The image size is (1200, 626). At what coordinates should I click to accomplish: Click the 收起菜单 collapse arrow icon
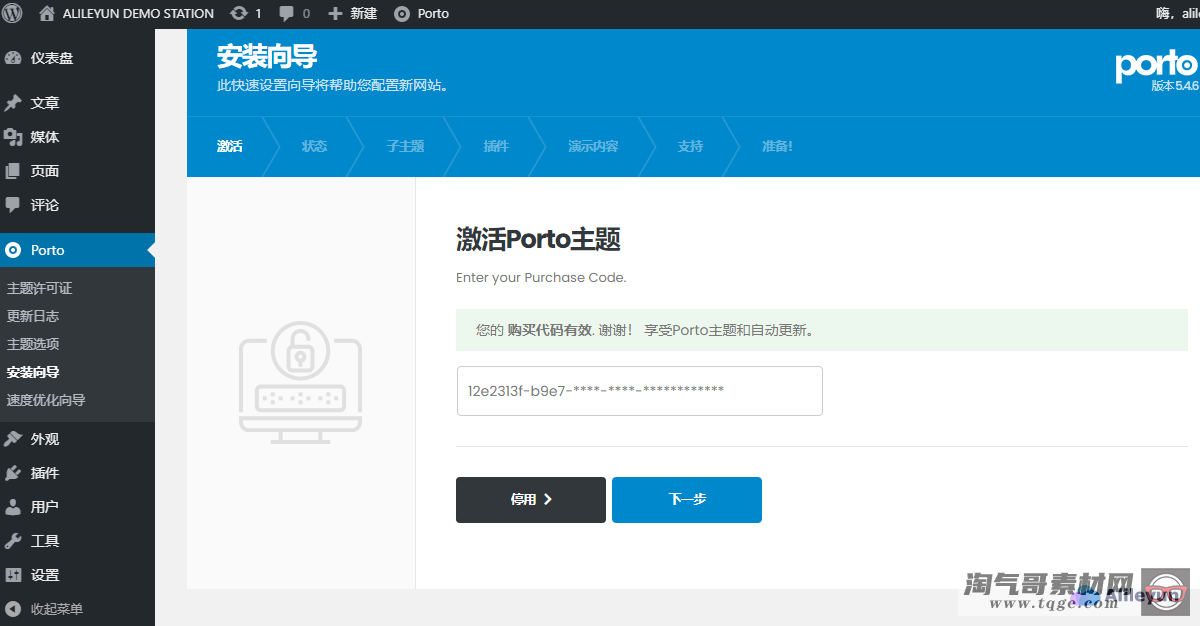[x=13, y=609]
